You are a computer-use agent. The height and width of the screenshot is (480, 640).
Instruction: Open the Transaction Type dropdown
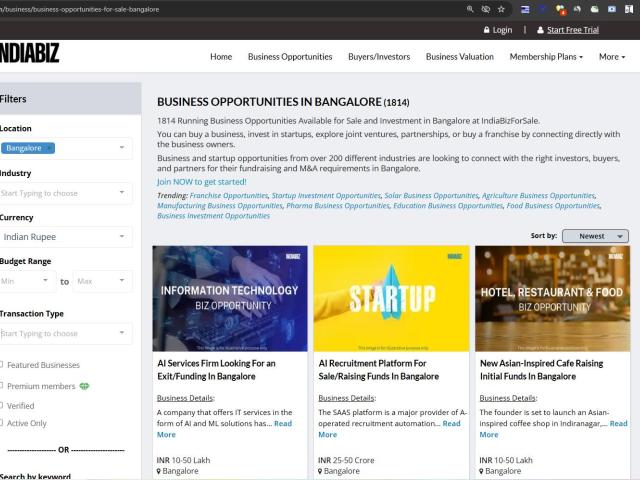65,333
